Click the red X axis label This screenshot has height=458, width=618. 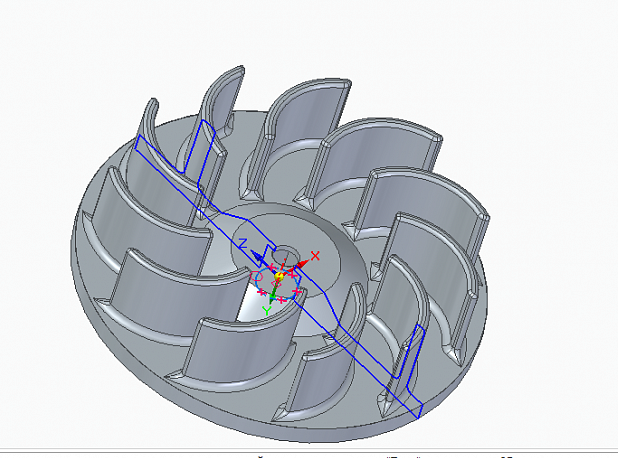coord(315,256)
